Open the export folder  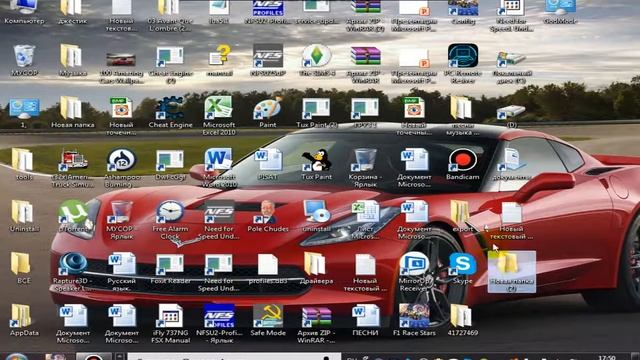tap(462, 216)
